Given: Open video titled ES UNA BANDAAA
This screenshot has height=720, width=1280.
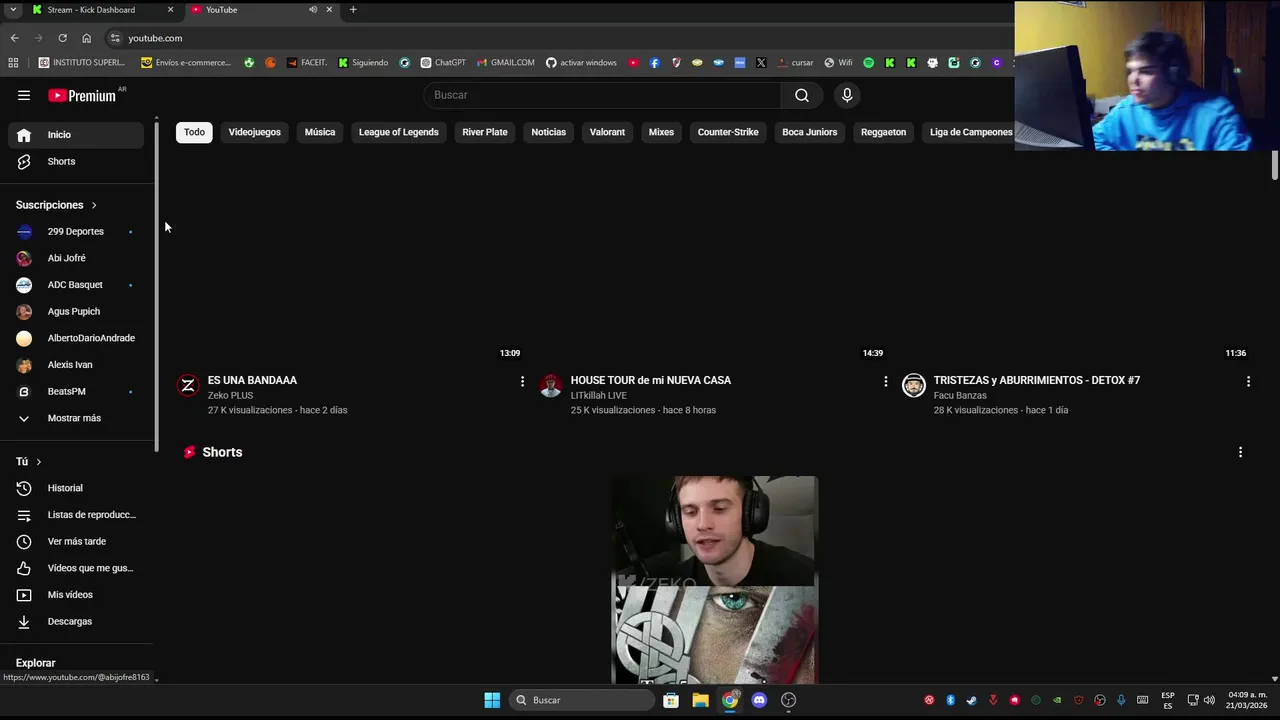Looking at the screenshot, I should pos(252,380).
